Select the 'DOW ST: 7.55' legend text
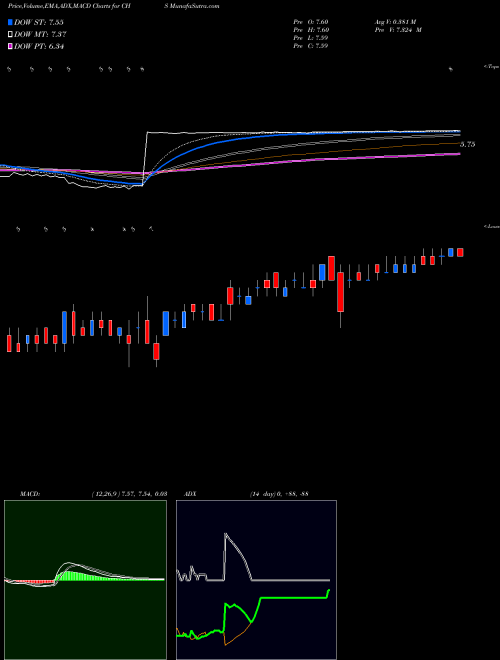This screenshot has width=500, height=660. click(39, 22)
